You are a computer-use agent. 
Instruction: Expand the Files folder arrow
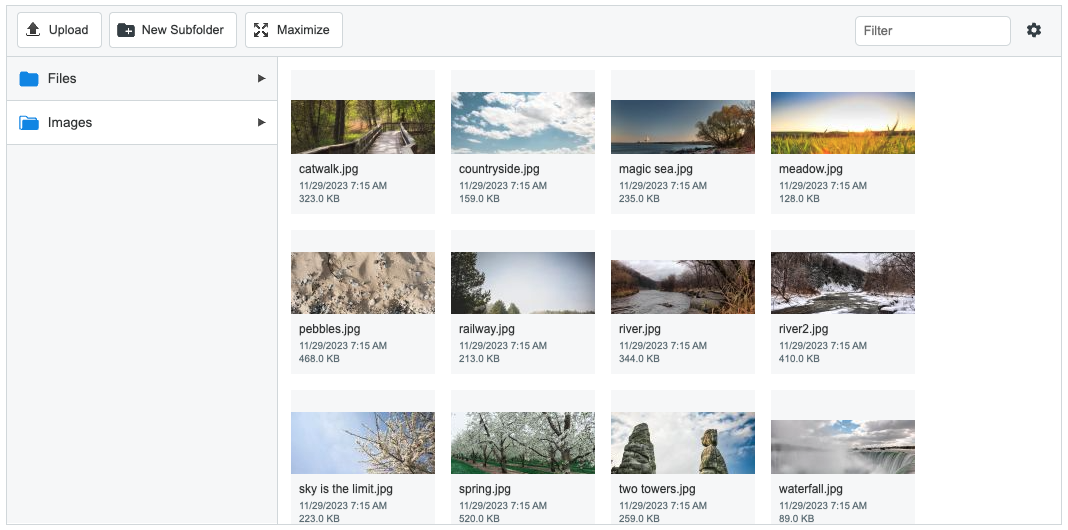pos(262,78)
